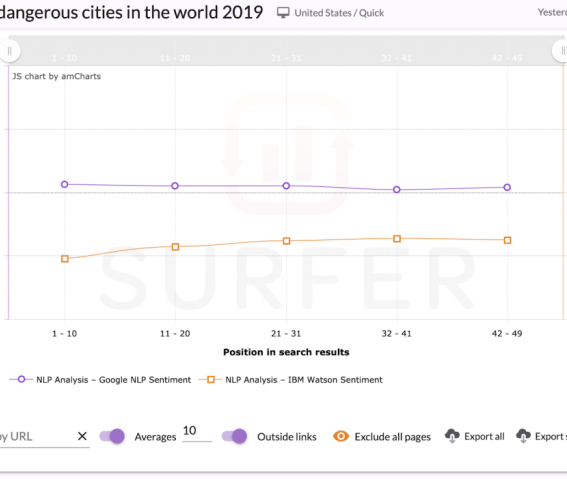Select Google NLP data point at 42 - 49
Viewport: 567px width, 479px height.
pyautogui.click(x=507, y=187)
